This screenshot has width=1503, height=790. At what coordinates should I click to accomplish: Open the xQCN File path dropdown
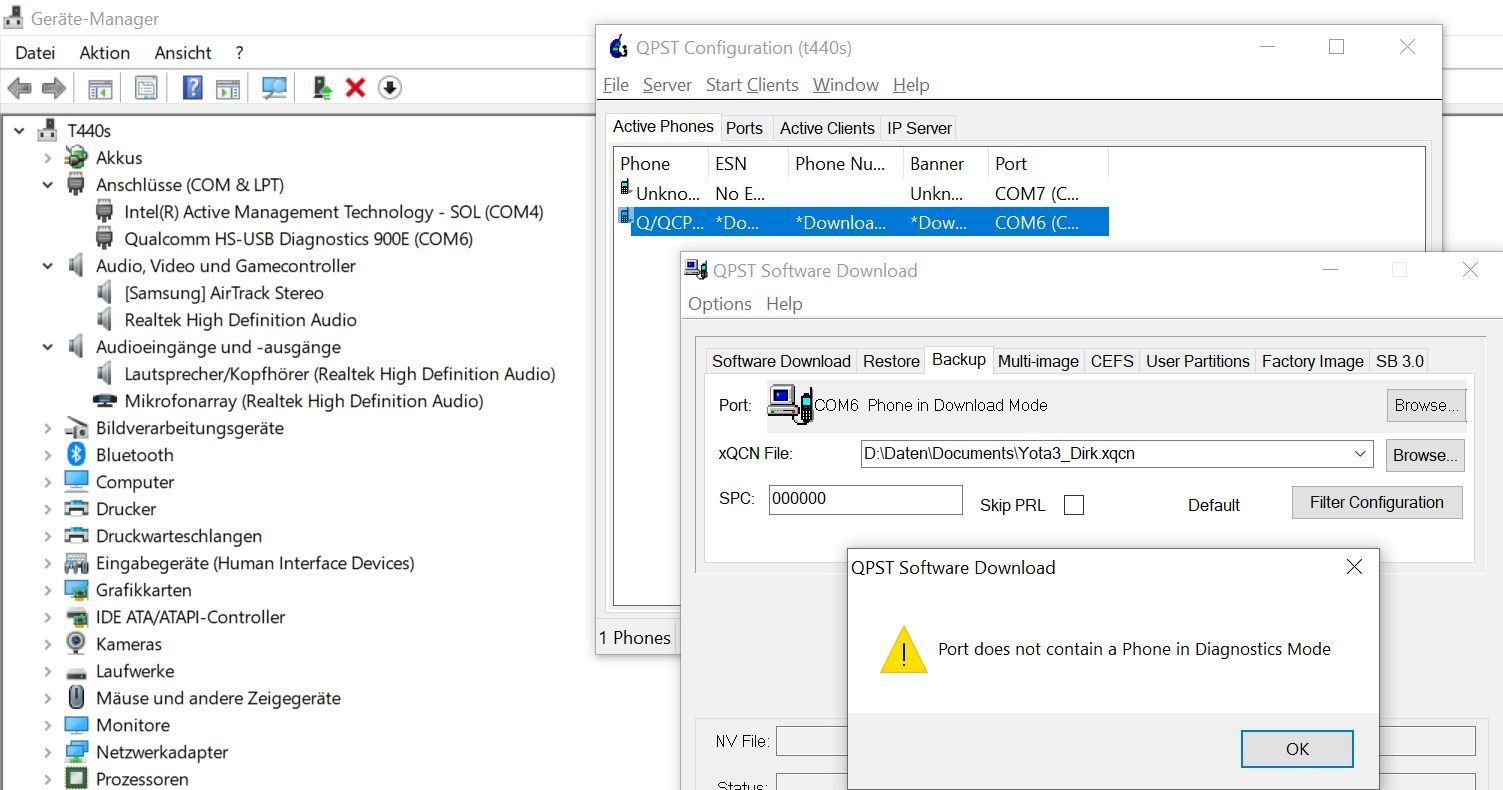(x=1360, y=454)
